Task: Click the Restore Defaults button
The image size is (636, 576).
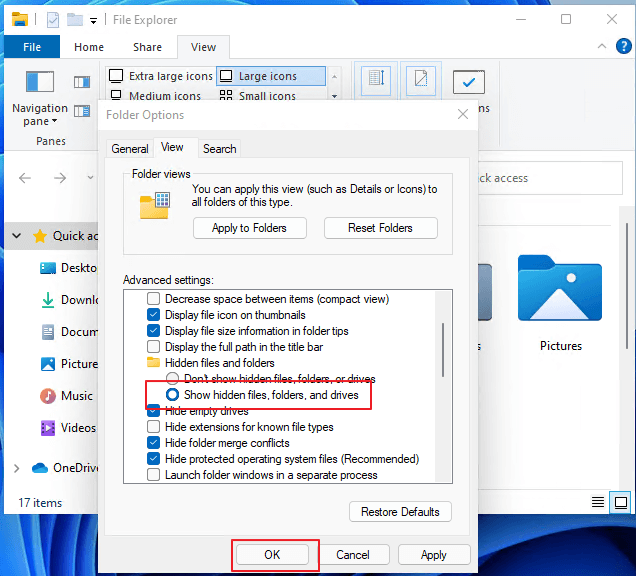Action: [x=400, y=512]
